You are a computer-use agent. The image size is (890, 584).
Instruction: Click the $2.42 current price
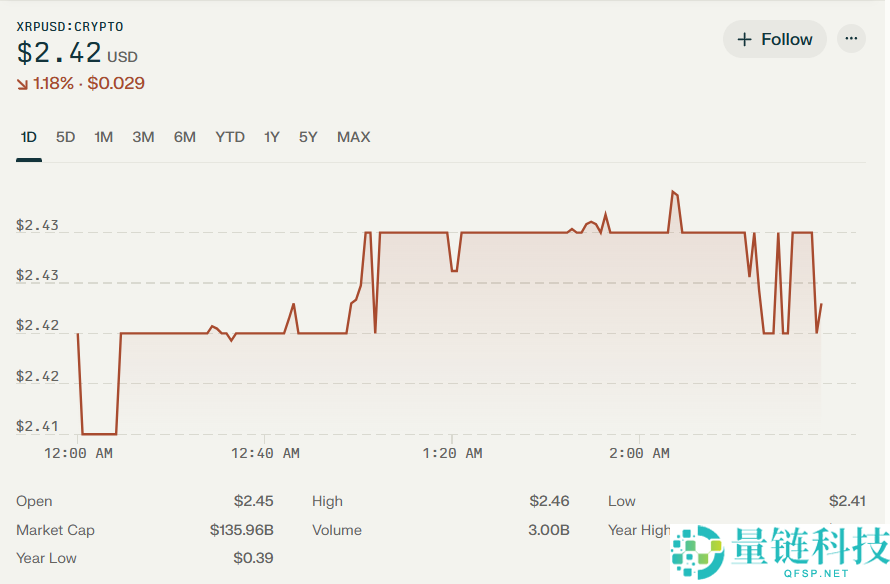(x=59, y=54)
